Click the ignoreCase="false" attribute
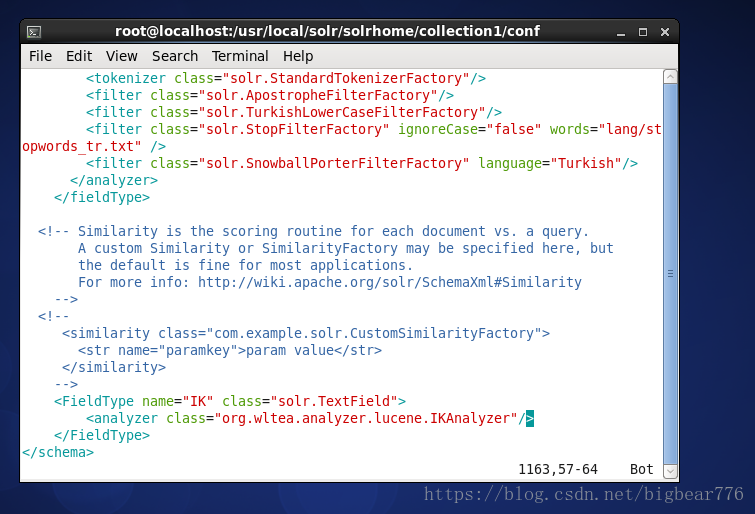The height and width of the screenshot is (514, 755). pyautogui.click(x=469, y=129)
